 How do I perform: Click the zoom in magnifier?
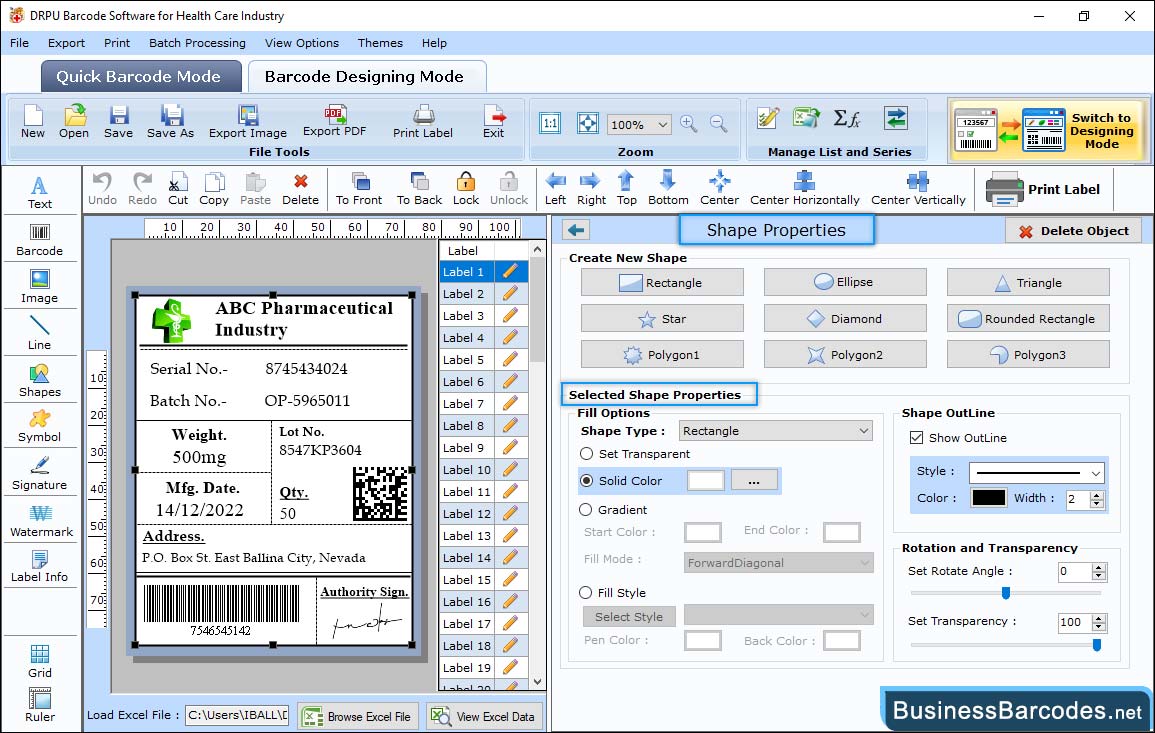coord(689,123)
